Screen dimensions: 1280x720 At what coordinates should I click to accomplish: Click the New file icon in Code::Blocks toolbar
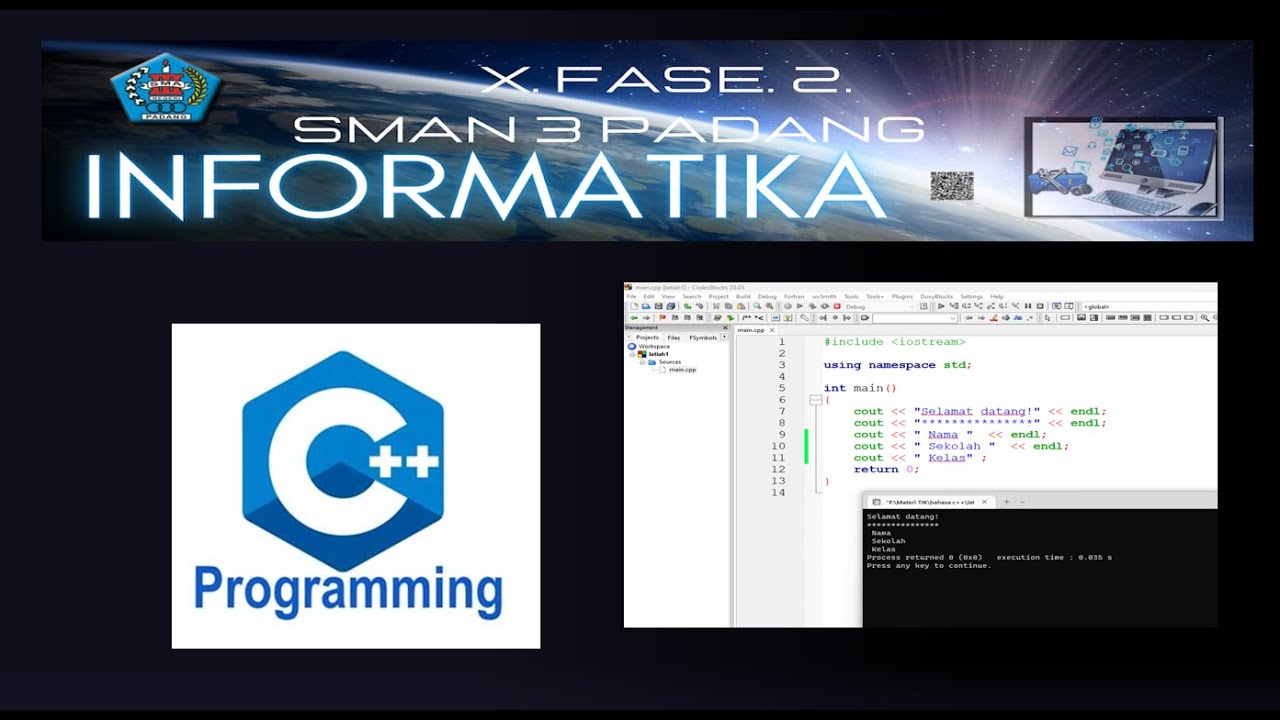[x=634, y=306]
